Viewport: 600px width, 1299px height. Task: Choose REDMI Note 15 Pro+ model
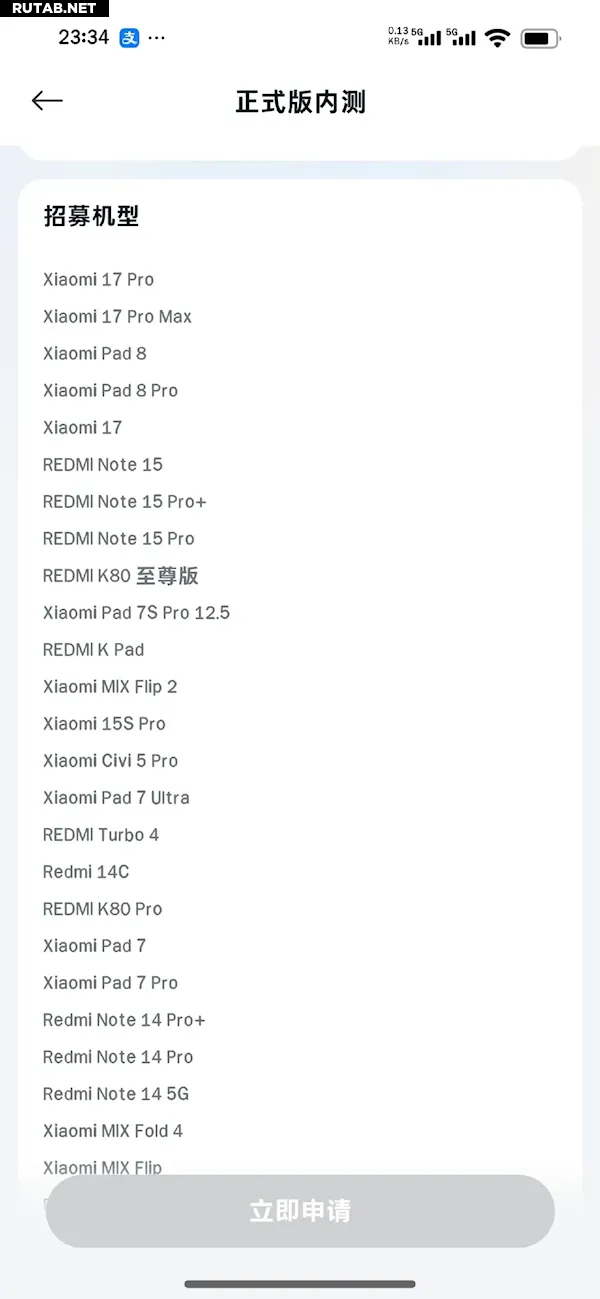pyautogui.click(x=124, y=502)
